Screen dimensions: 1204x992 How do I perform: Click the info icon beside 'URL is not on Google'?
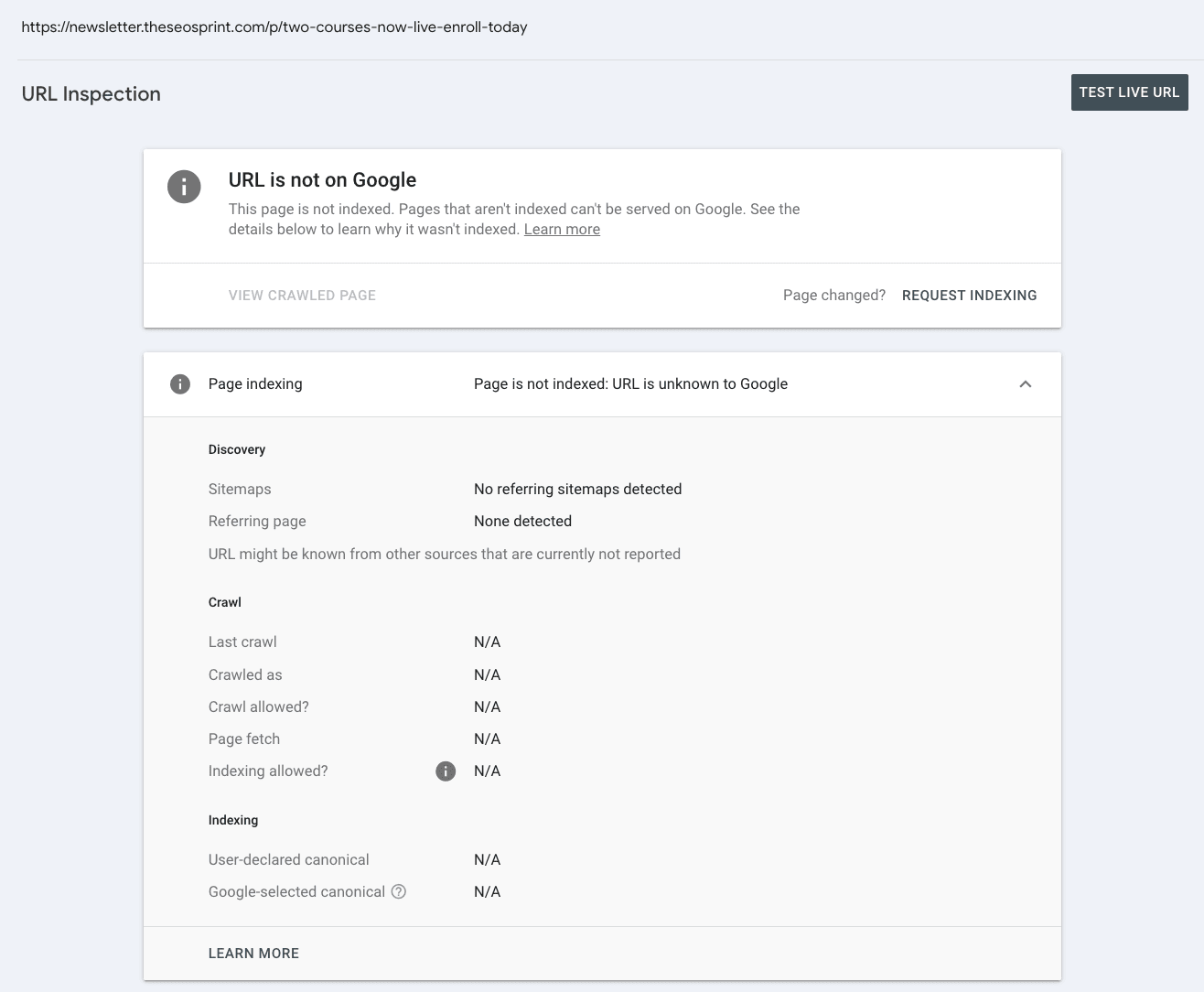[184, 188]
